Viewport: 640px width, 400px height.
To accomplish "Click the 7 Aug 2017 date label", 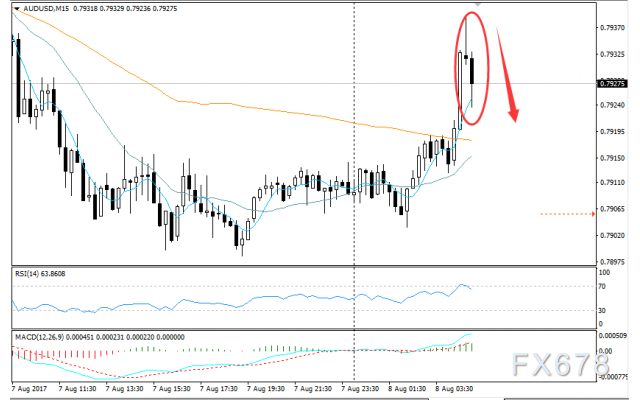I will pos(29,389).
